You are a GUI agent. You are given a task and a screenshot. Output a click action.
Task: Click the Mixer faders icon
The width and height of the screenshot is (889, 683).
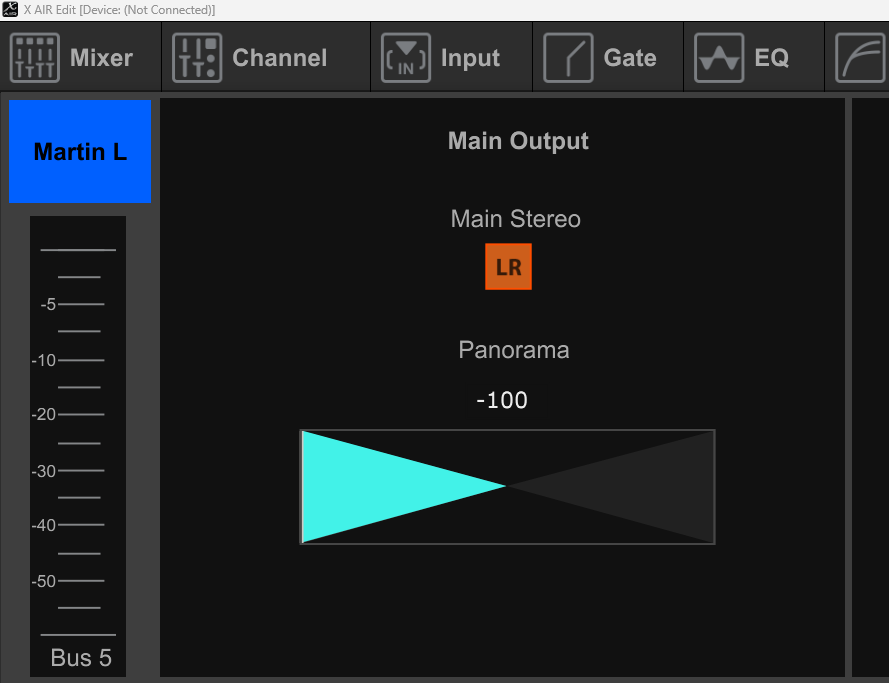pyautogui.click(x=35, y=58)
